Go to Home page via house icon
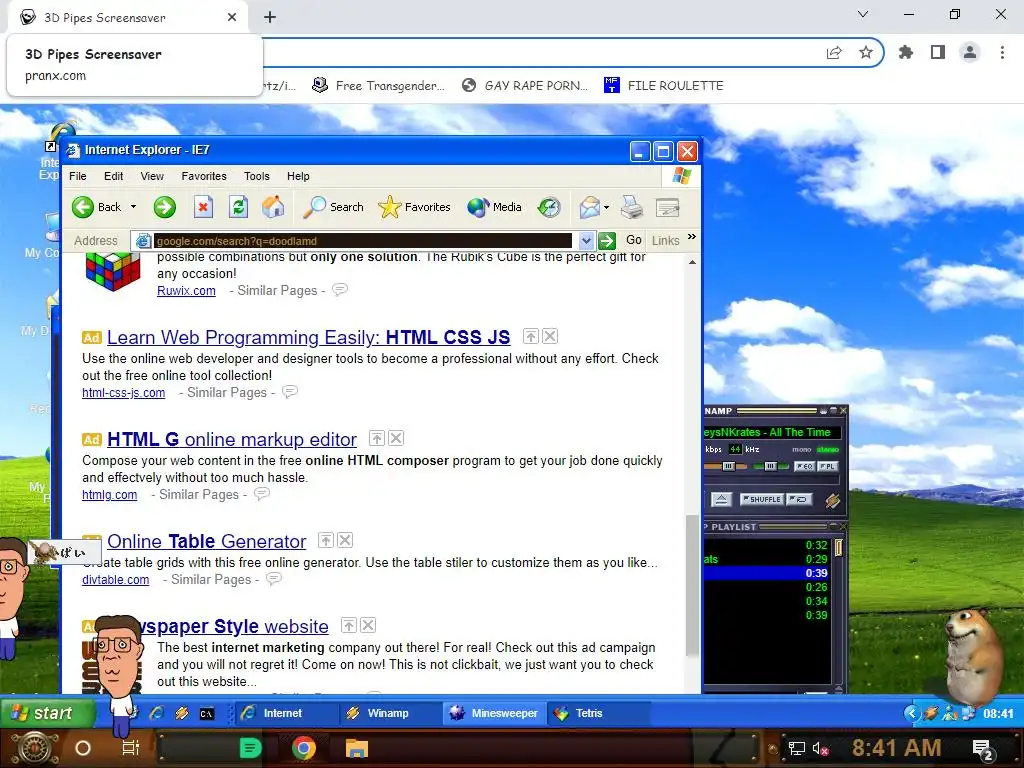Screen dimensions: 1024x768 (273, 207)
